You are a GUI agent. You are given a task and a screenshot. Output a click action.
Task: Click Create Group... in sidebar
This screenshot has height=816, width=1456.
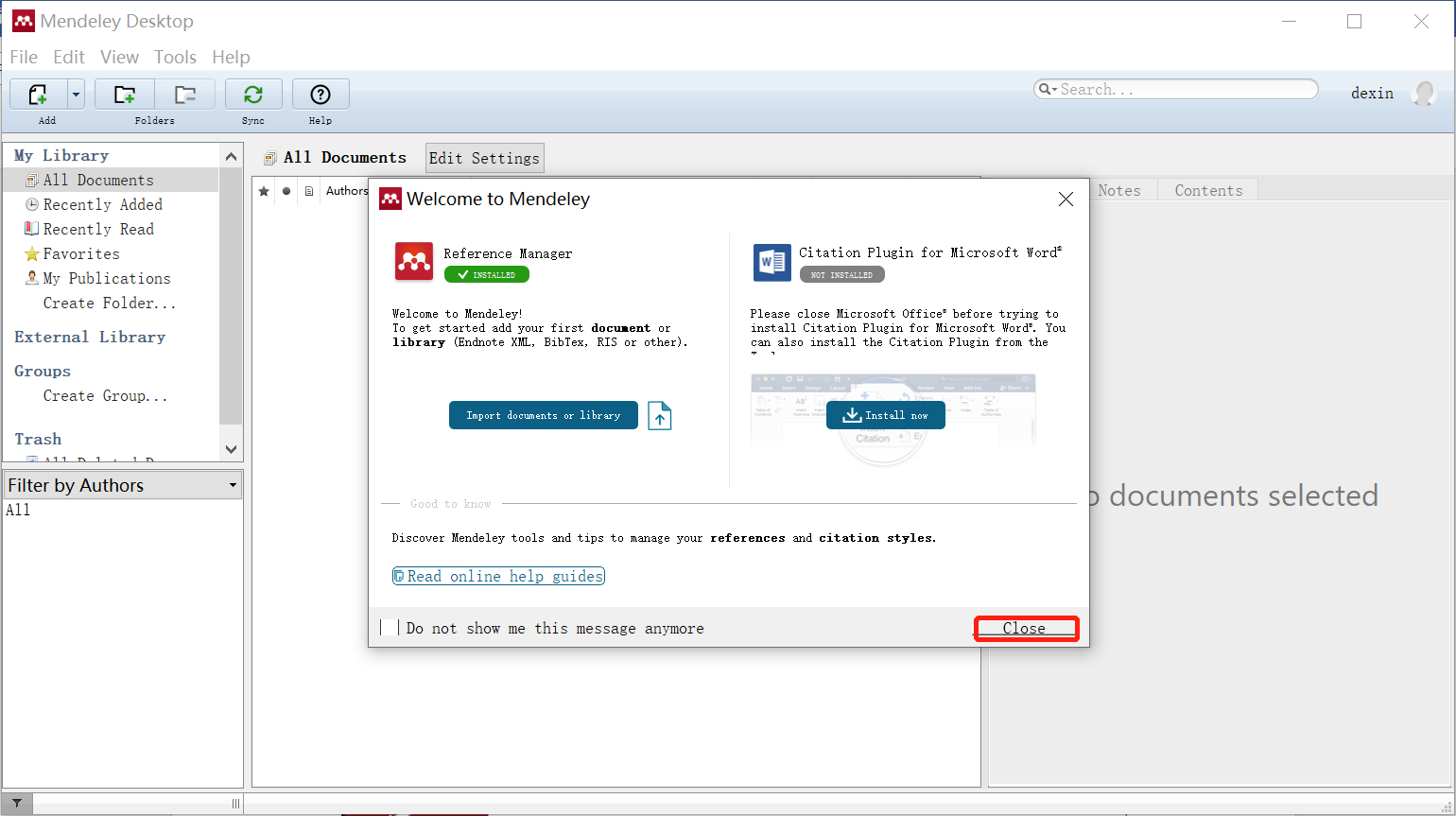[x=105, y=395]
